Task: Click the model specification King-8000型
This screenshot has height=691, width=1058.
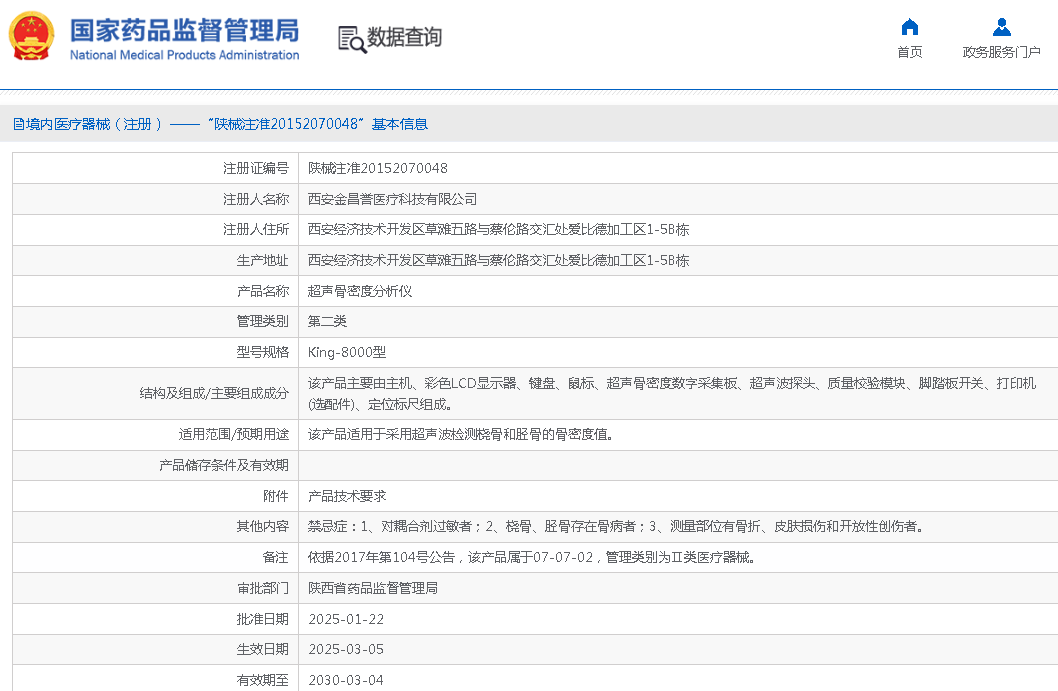Action: click(x=346, y=352)
